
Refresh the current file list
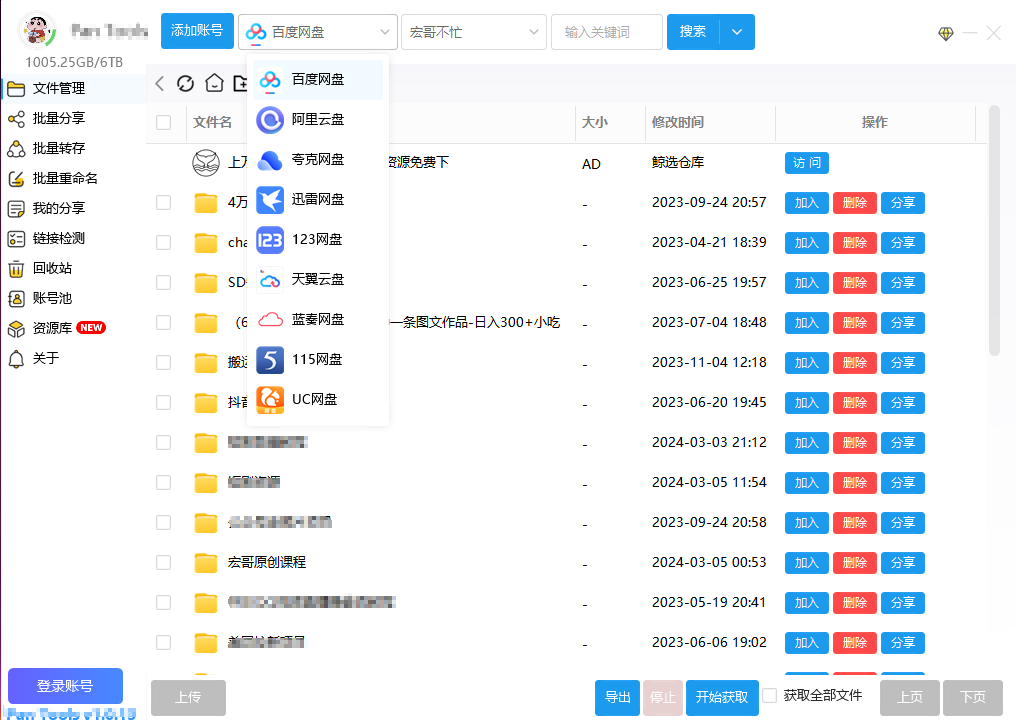pos(185,84)
